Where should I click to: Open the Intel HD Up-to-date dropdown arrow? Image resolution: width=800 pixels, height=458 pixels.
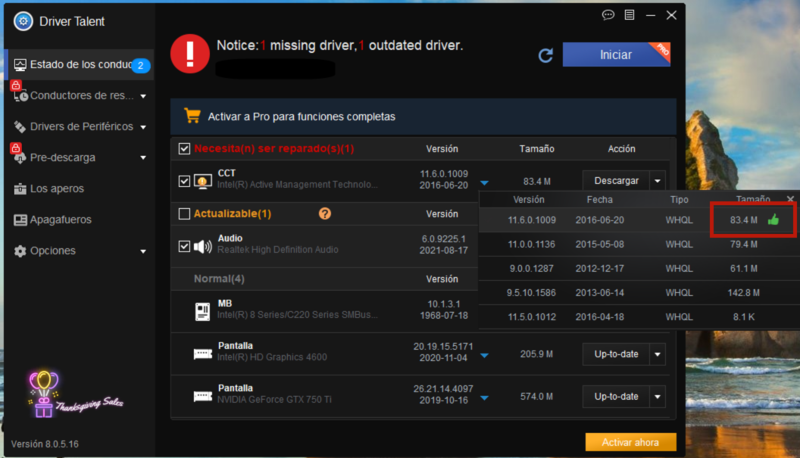tap(657, 354)
